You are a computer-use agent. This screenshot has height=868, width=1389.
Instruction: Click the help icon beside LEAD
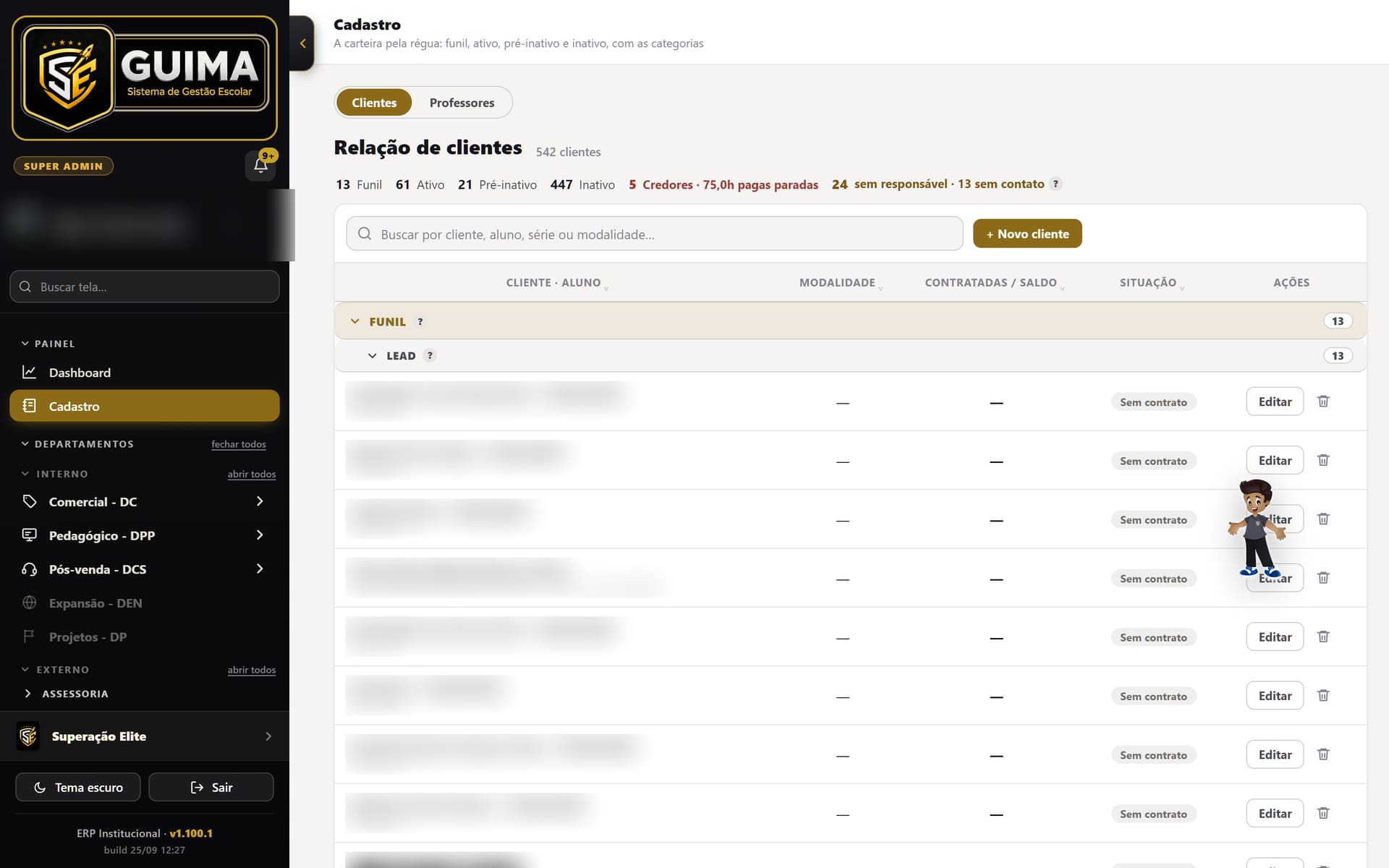point(430,355)
